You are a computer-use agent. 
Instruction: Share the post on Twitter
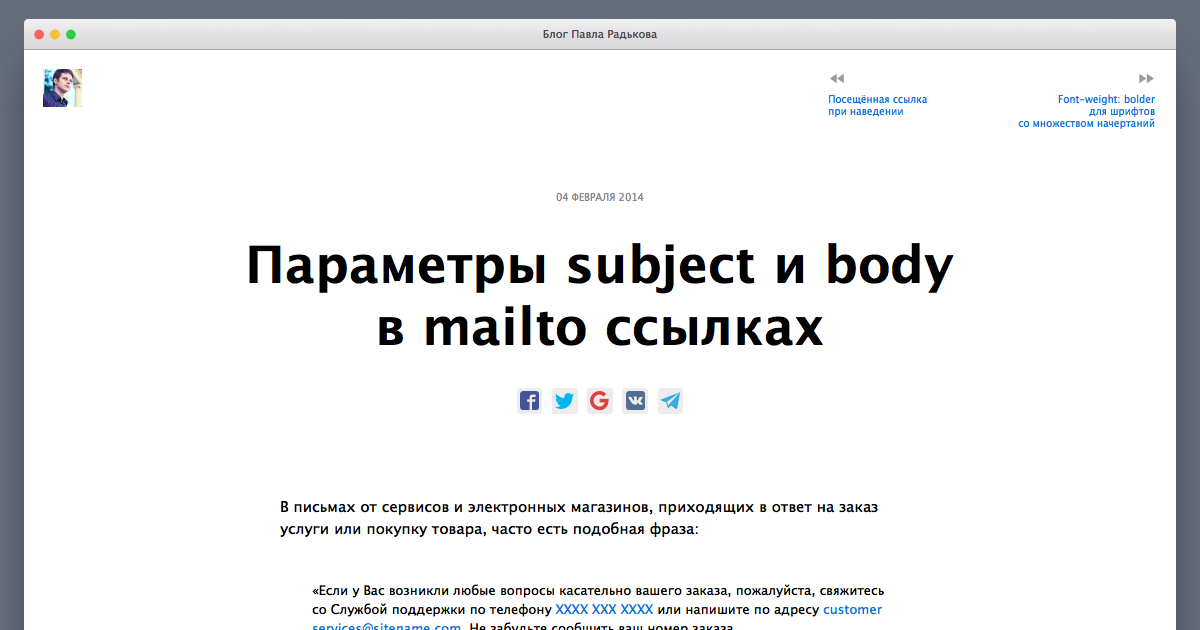[564, 400]
